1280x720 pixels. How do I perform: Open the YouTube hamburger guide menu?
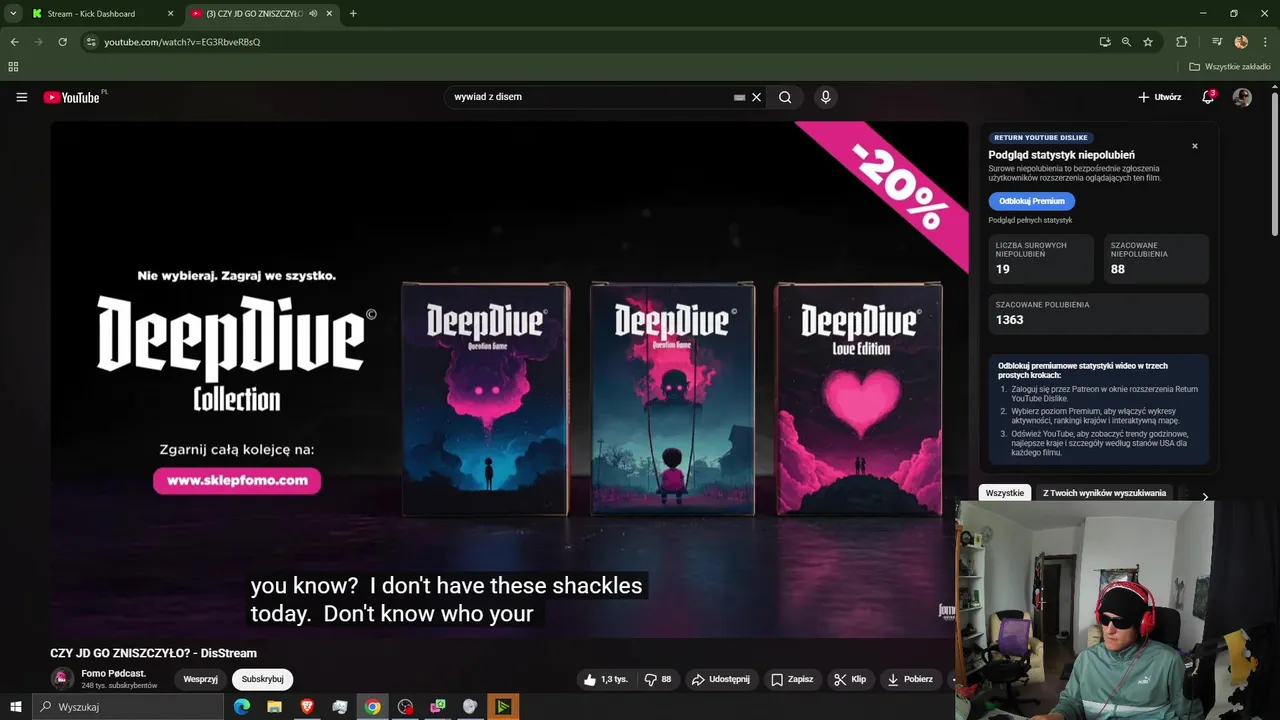(x=21, y=97)
